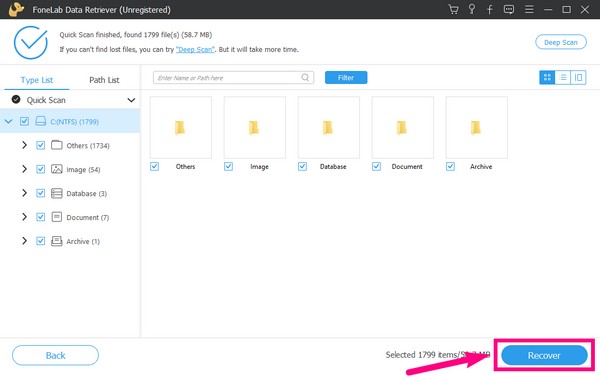The width and height of the screenshot is (600, 378).
Task: Click the Database type icon in sidebar
Action: 57,193
